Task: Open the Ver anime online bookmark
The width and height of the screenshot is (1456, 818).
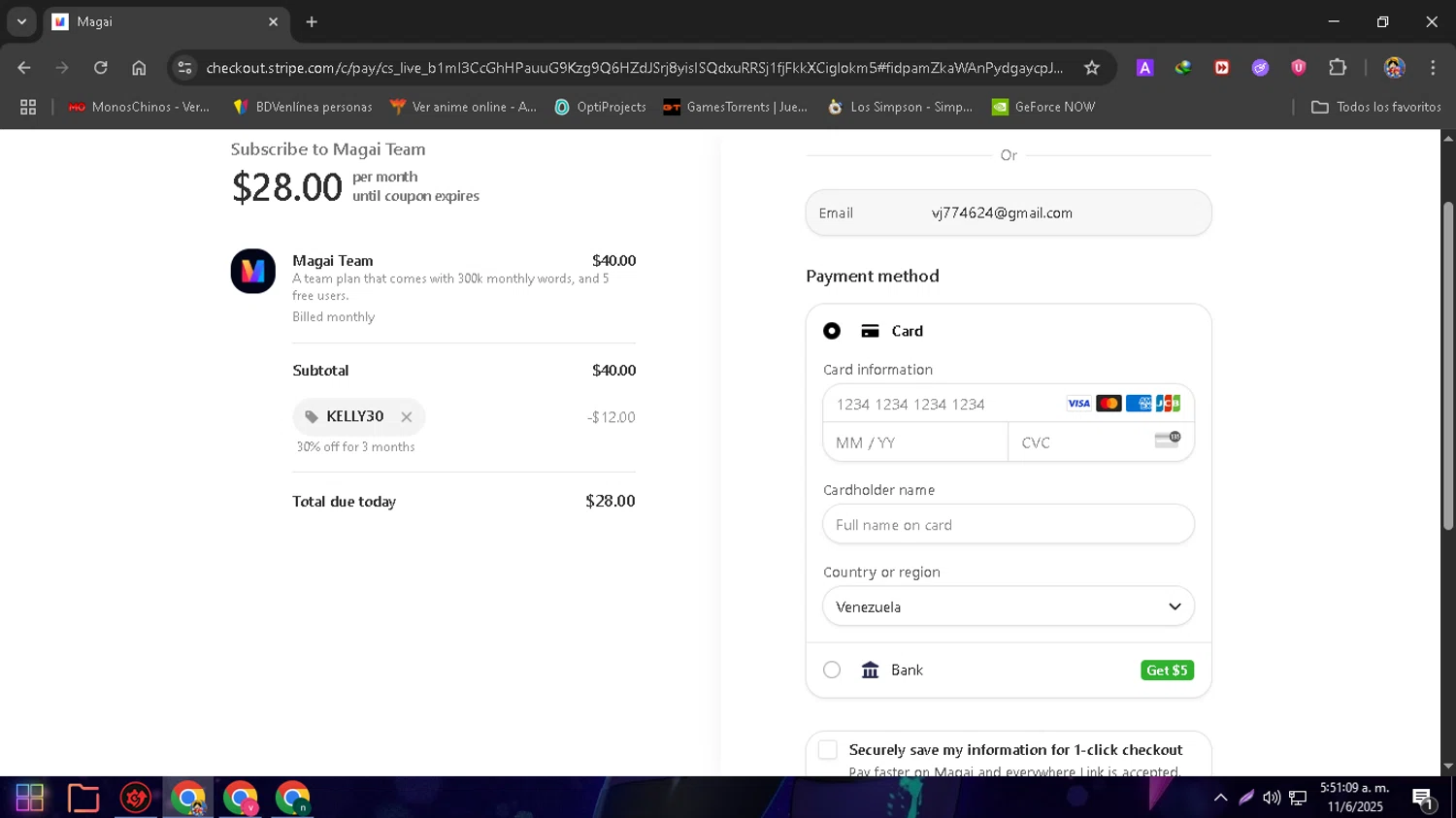Action: click(463, 107)
